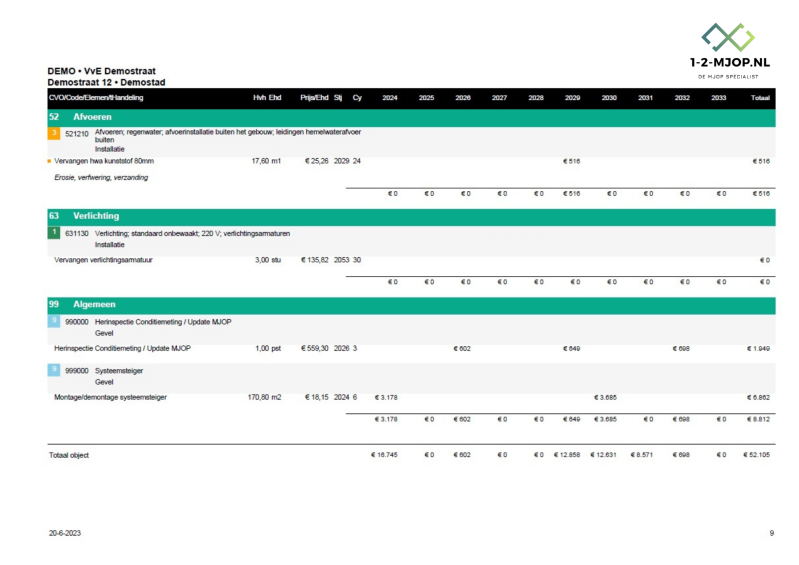799x565 pixels.
Task: Click the orange condition badge 3 for 521210
Action: pyautogui.click(x=54, y=133)
